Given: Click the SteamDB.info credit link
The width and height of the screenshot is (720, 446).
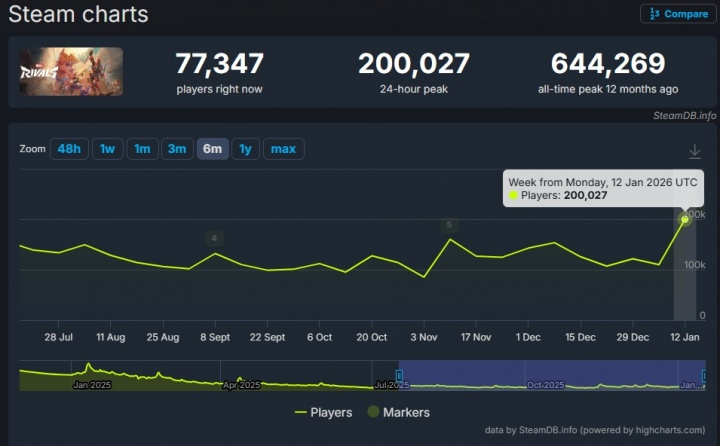Looking at the screenshot, I should click(685, 116).
